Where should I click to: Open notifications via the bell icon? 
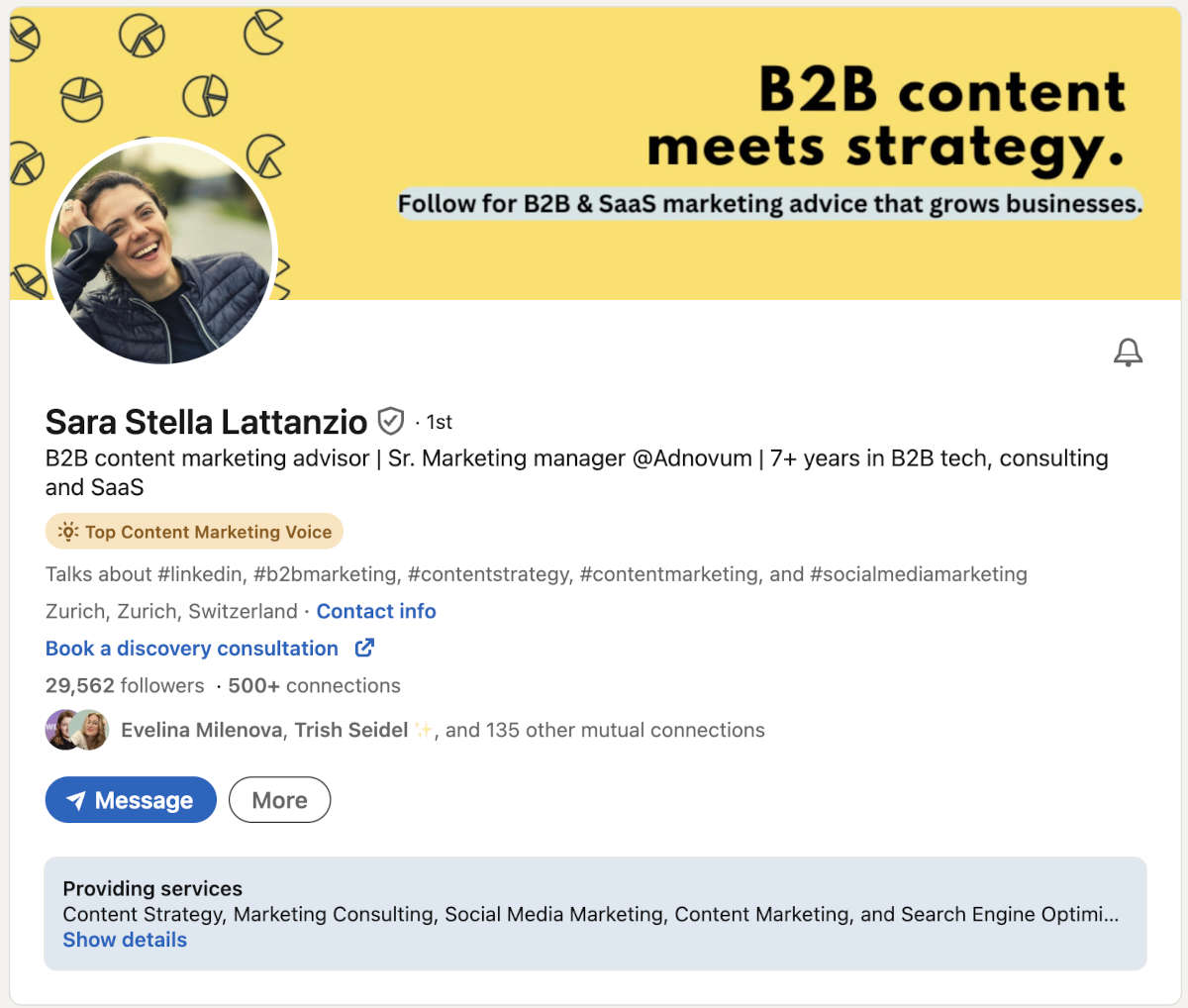click(x=1128, y=353)
